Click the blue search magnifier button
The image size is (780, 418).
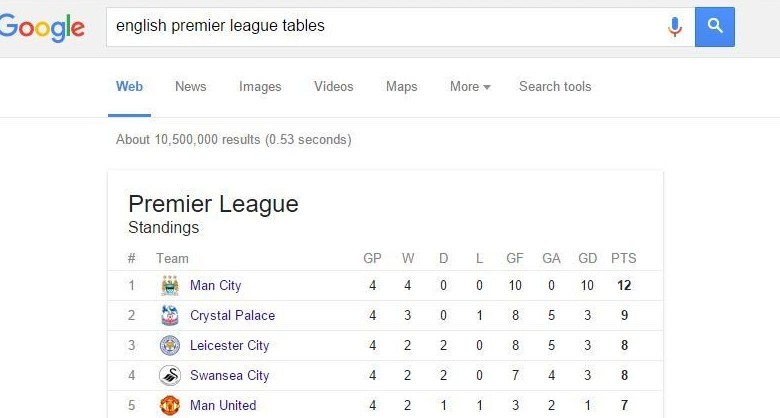(x=715, y=27)
